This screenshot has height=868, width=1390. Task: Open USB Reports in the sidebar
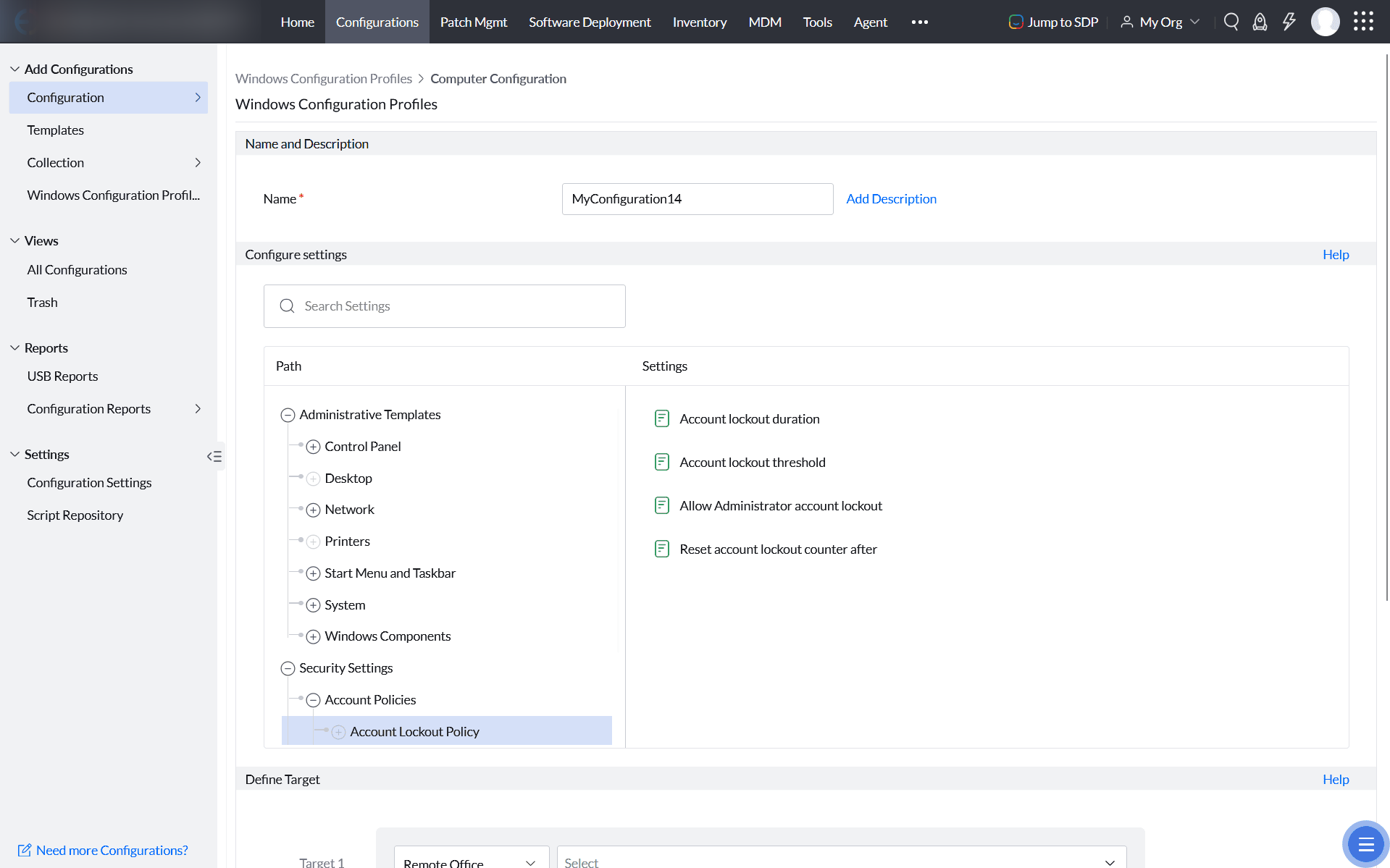62,376
